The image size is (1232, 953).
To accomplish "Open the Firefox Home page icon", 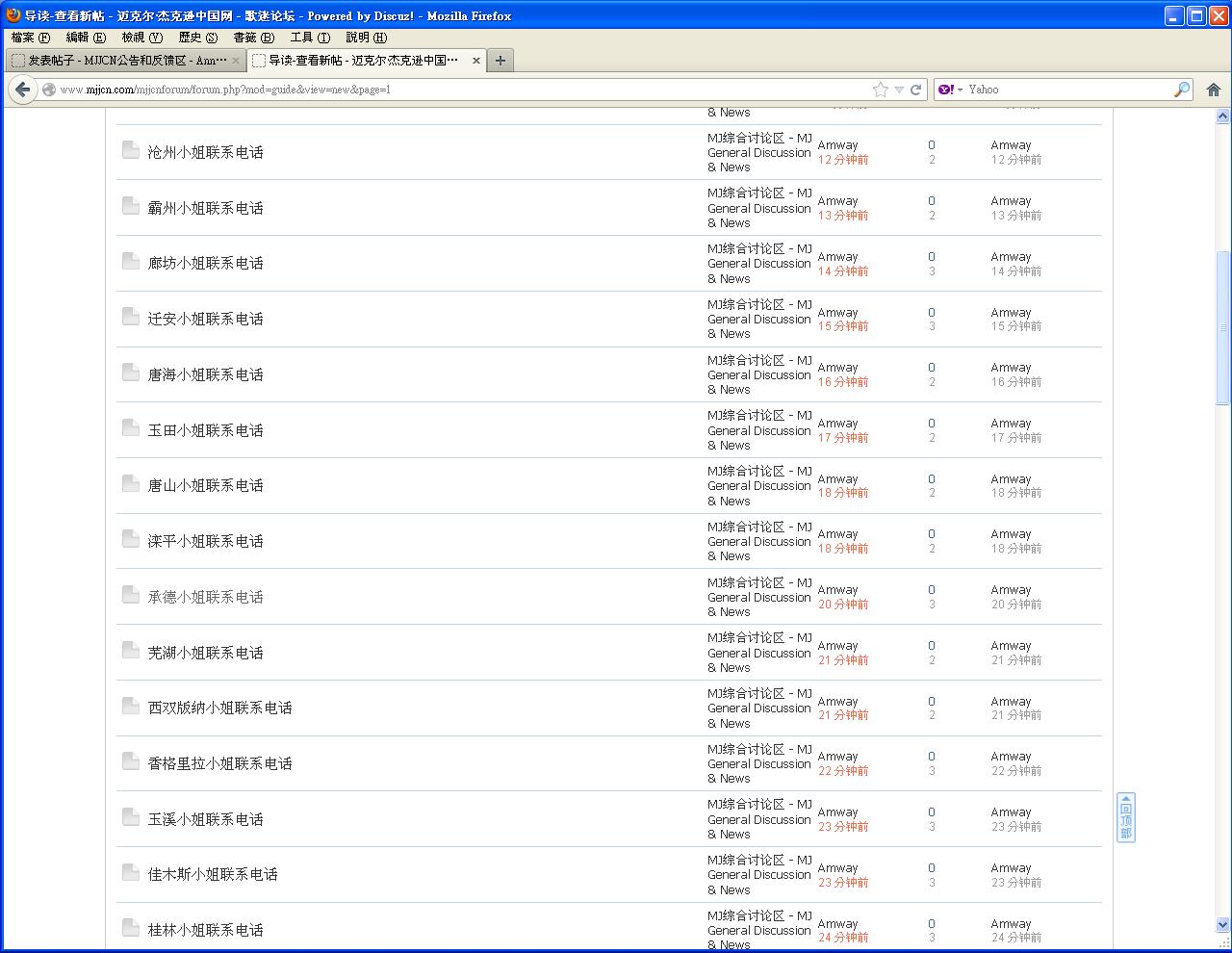I will 1213,90.
